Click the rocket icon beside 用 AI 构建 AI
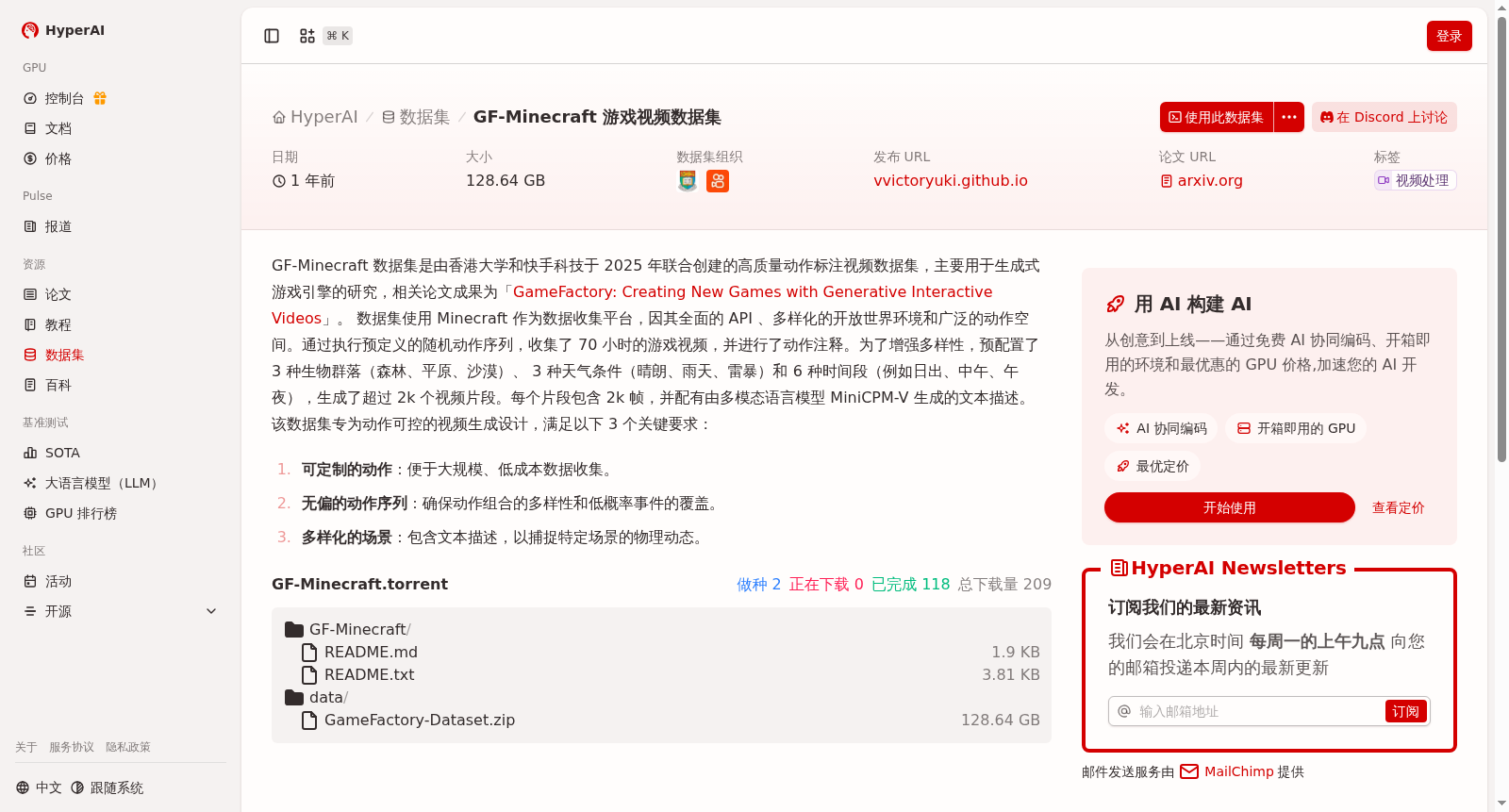The image size is (1509, 812). 1116,304
